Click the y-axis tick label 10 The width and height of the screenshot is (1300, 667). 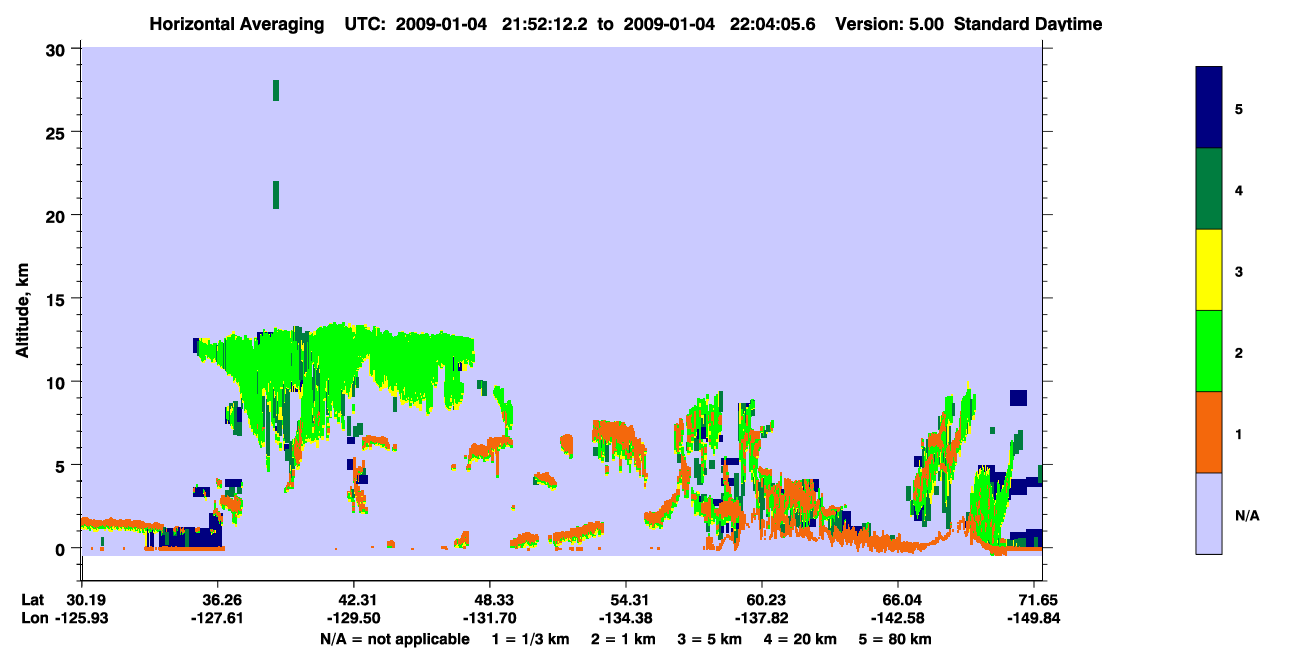(x=57, y=382)
